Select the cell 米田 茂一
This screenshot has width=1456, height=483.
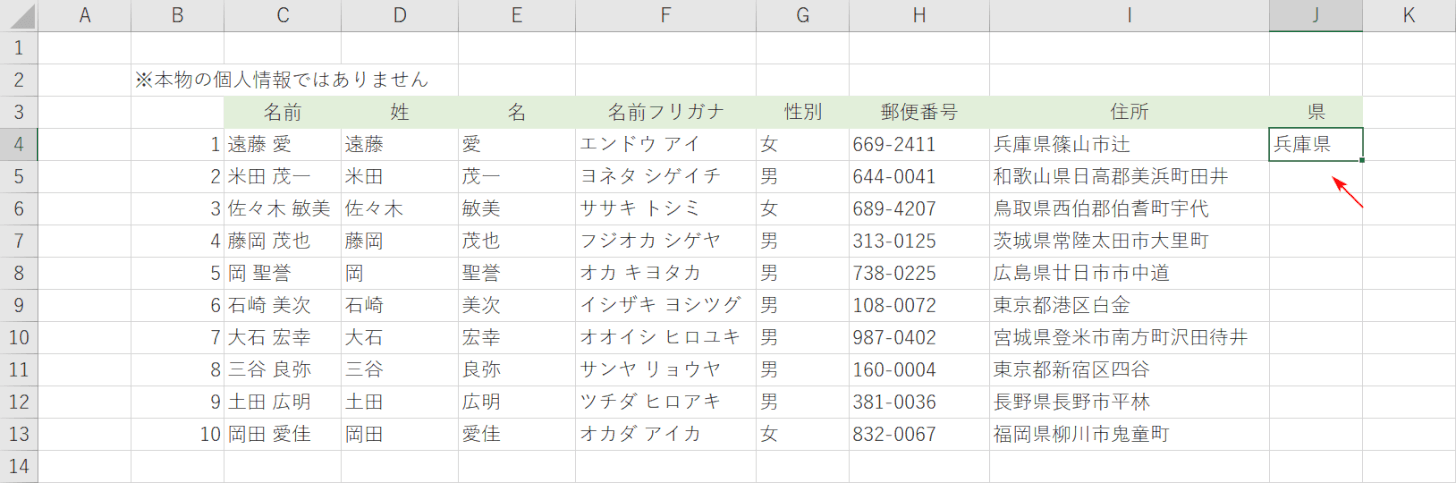pyautogui.click(x=283, y=176)
